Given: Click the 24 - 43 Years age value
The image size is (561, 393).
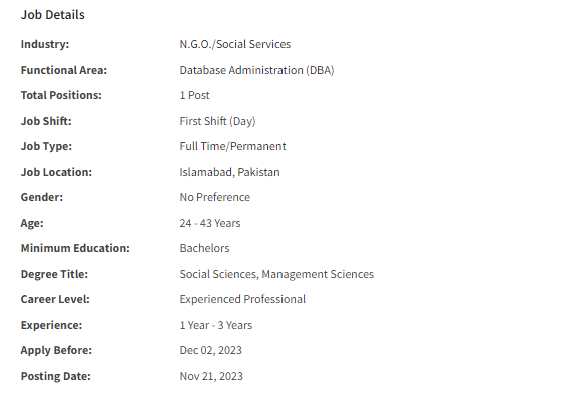Looking at the screenshot, I should [210, 223].
